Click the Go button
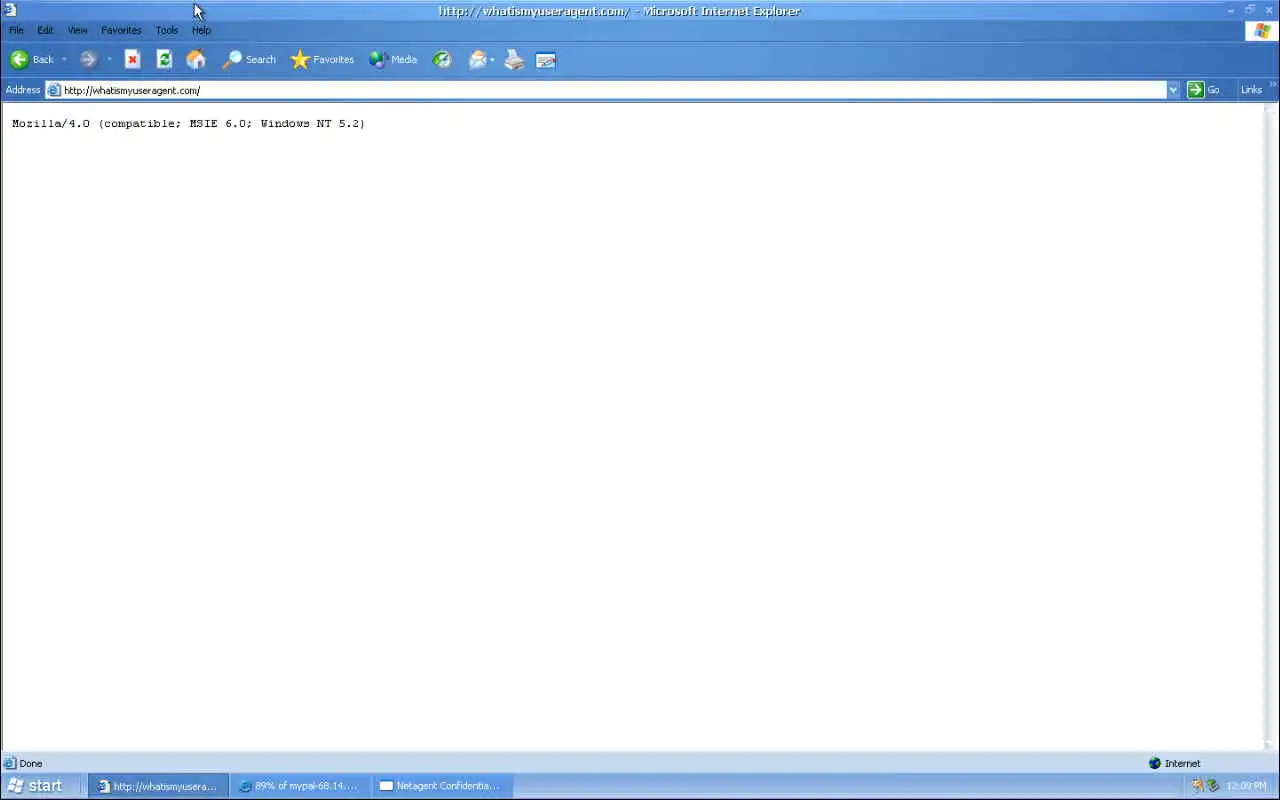The width and height of the screenshot is (1280, 800). (1204, 90)
